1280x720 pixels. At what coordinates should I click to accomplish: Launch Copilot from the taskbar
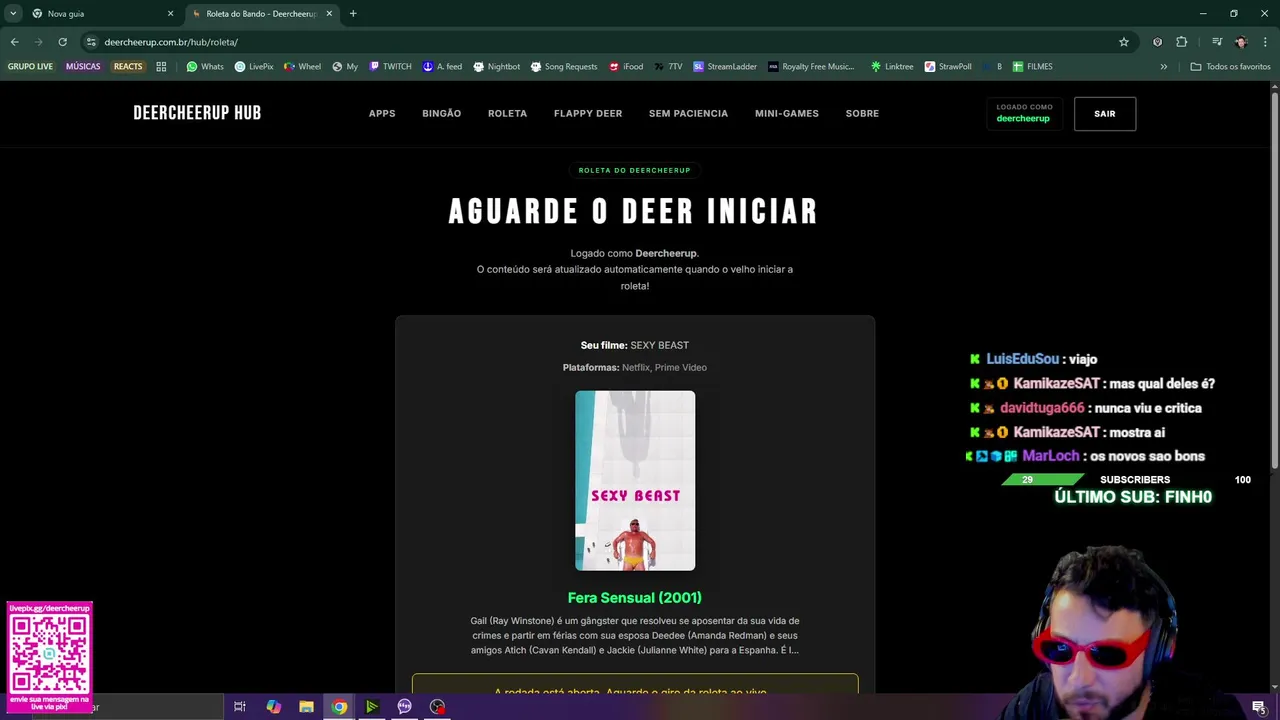pos(273,707)
